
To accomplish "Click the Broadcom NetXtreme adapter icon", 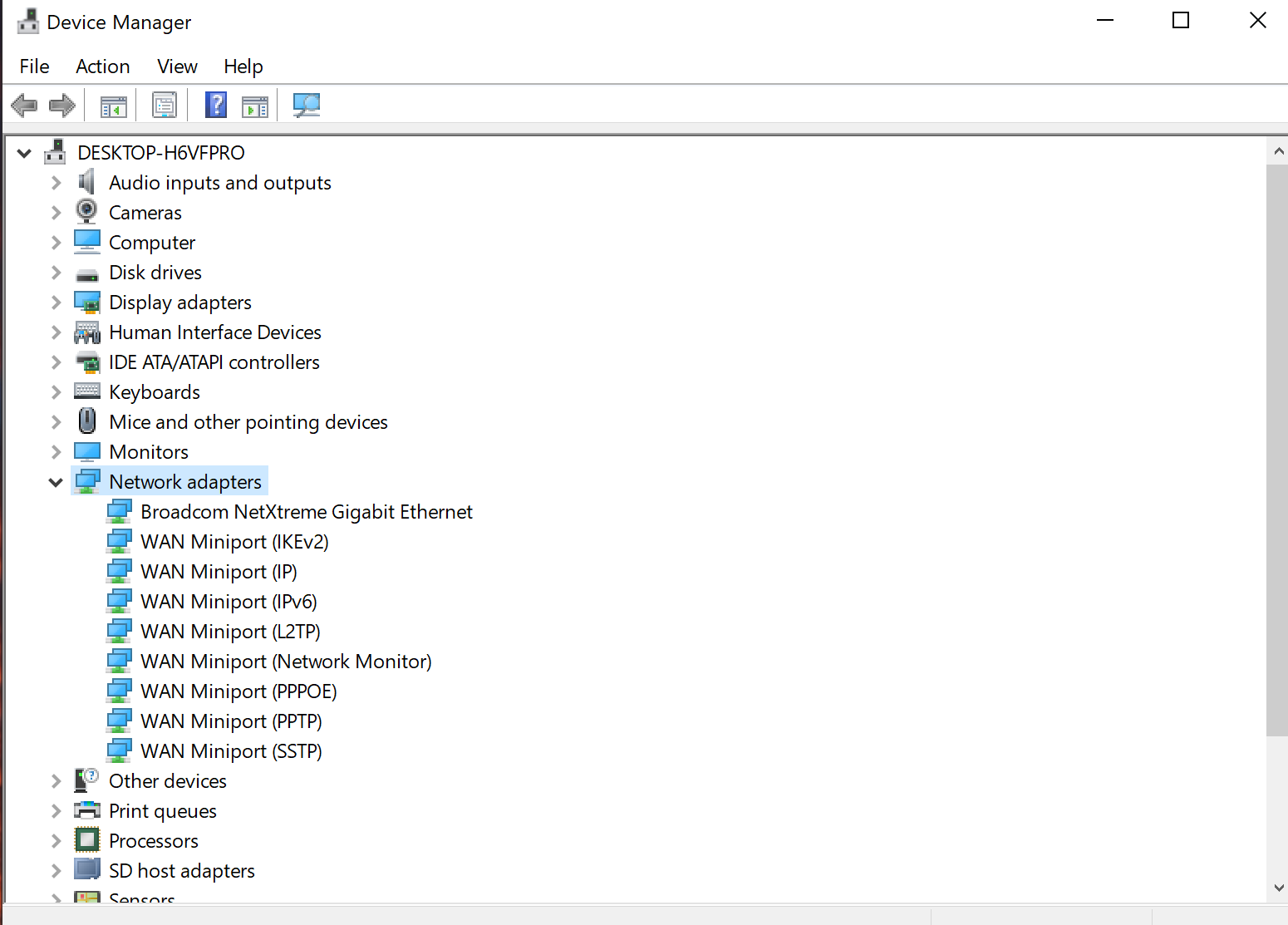I will pyautogui.click(x=119, y=511).
